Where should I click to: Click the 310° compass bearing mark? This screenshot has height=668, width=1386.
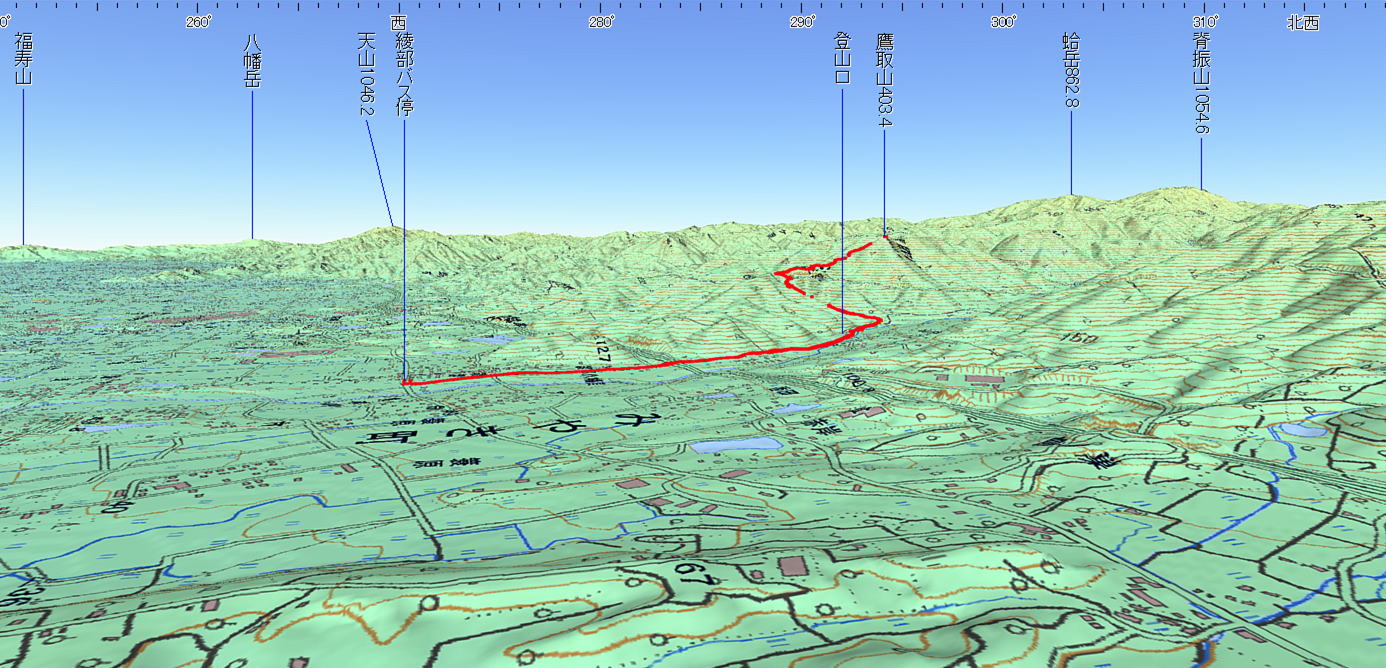(x=1204, y=23)
